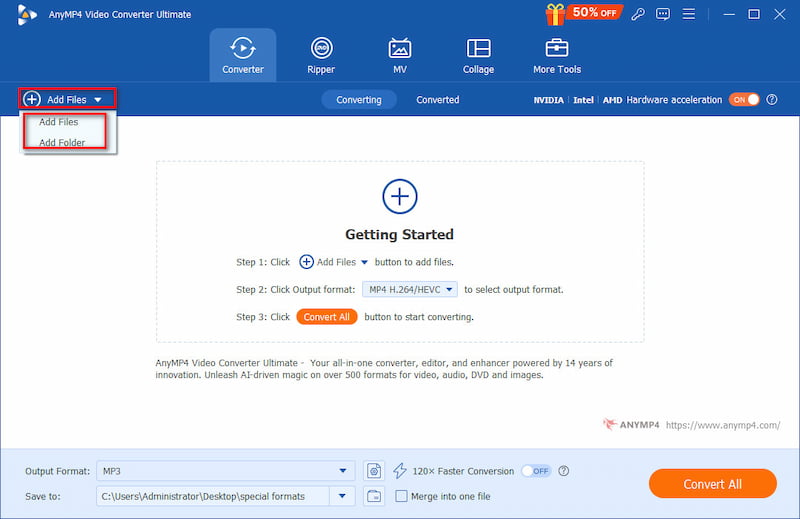Open the Converter tab
The image size is (800, 519).
242,55
